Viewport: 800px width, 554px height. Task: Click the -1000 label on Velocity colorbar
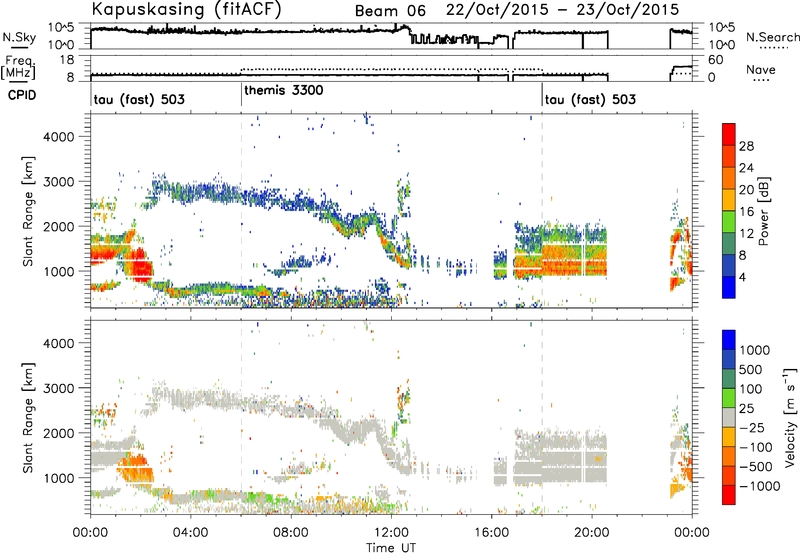pos(759,486)
